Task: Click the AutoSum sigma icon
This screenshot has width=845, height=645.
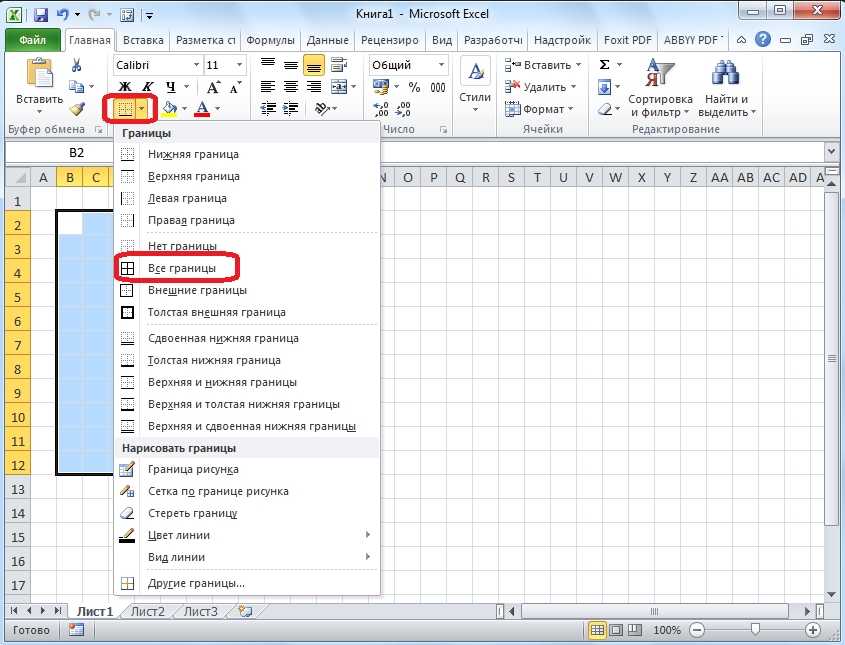Action: coord(605,65)
